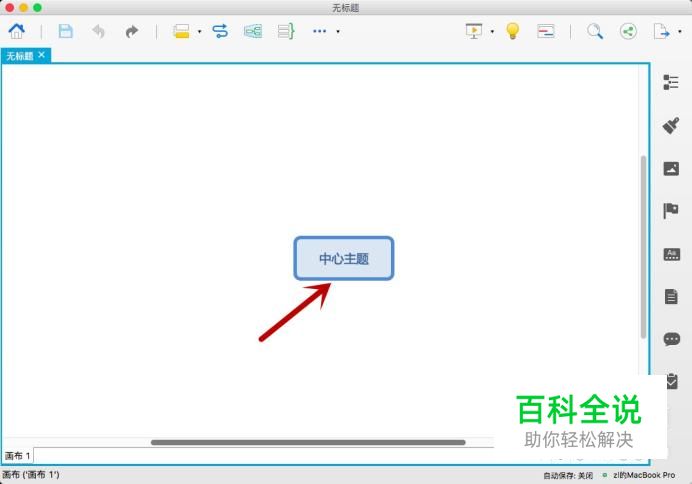Image resolution: width=692 pixels, height=484 pixels.
Task: Click the horizontal scrollbar thumb
Action: point(308,443)
